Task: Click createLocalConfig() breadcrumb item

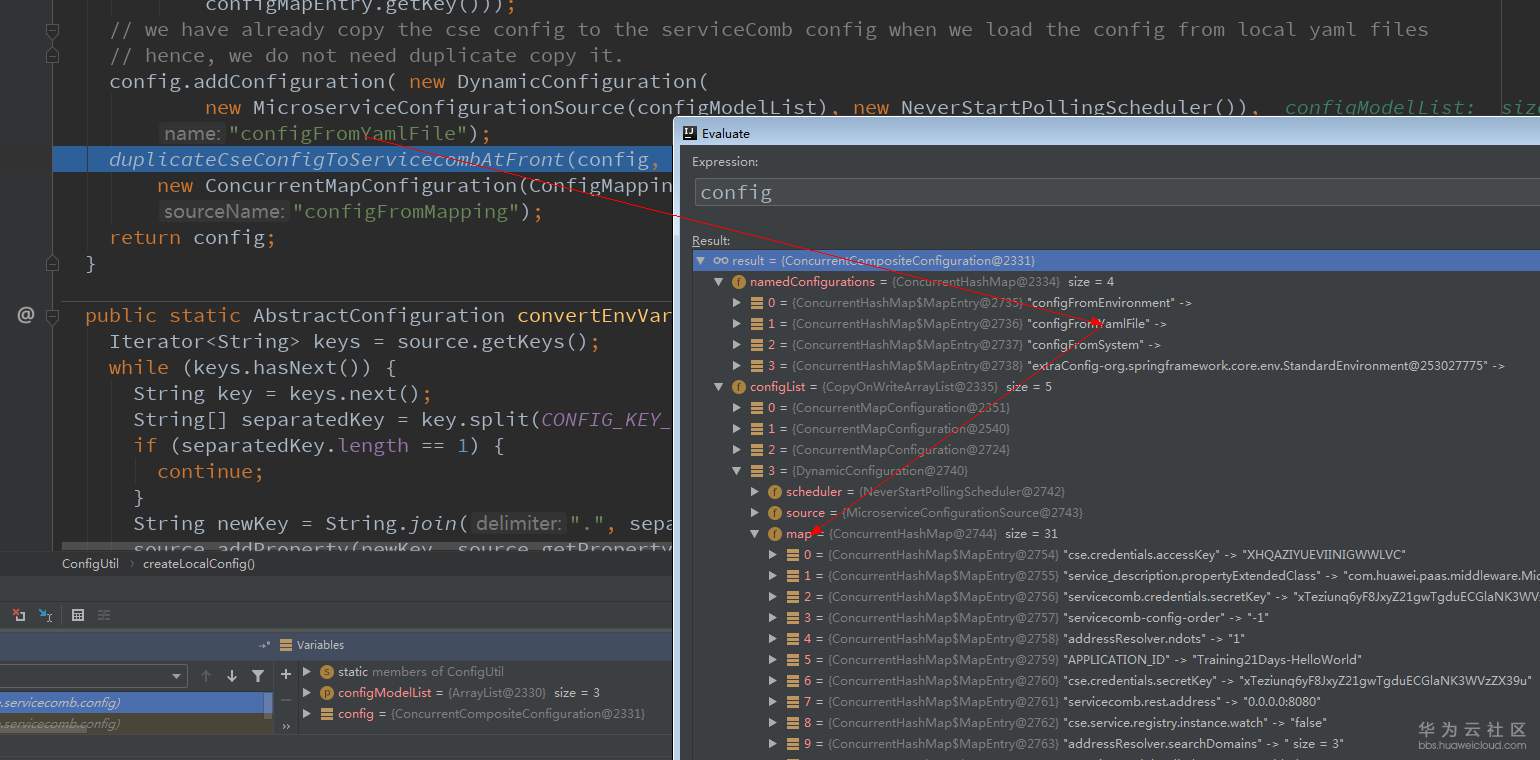Action: [x=198, y=563]
